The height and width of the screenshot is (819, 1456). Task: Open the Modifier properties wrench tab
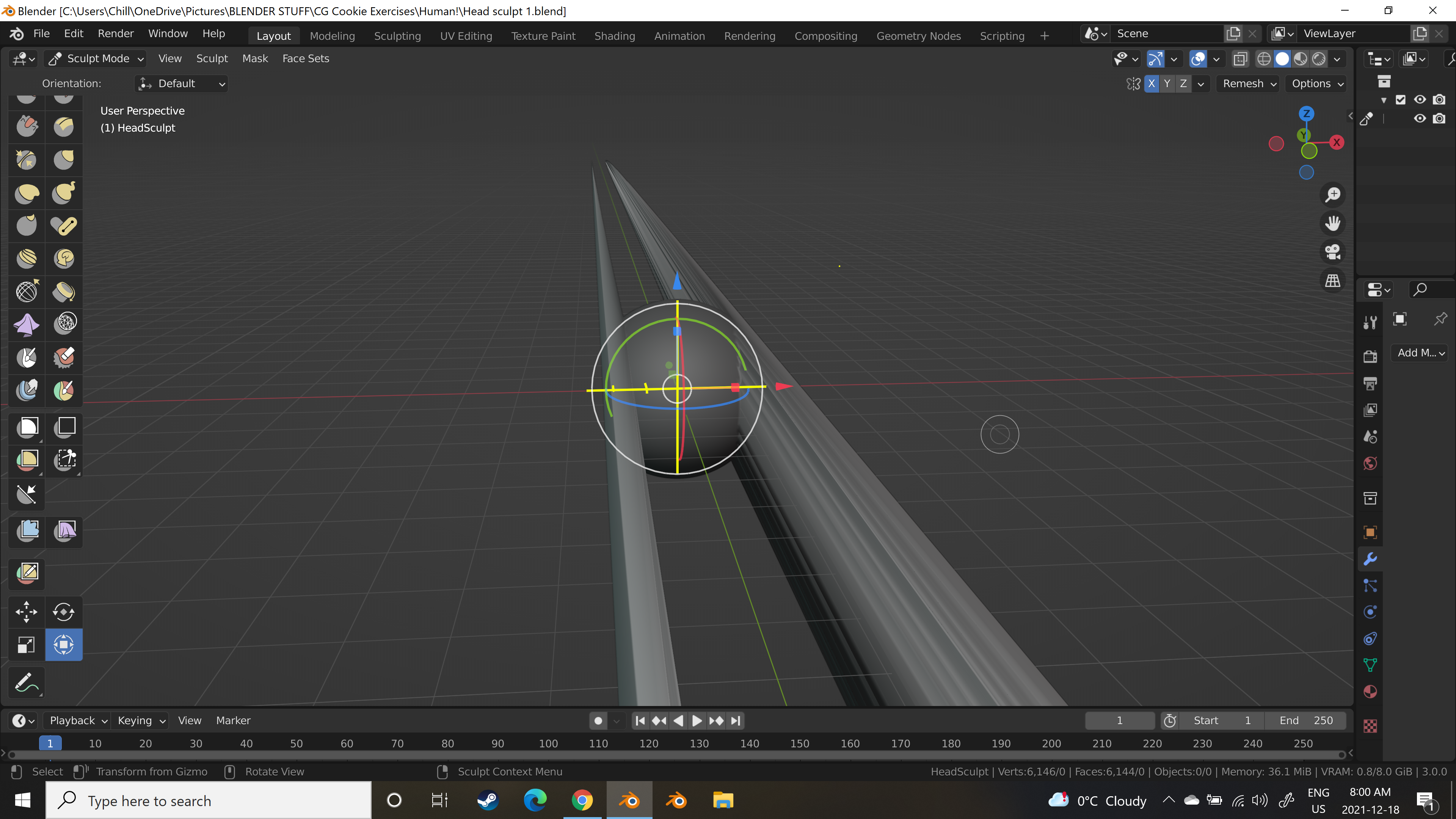coord(1370,559)
